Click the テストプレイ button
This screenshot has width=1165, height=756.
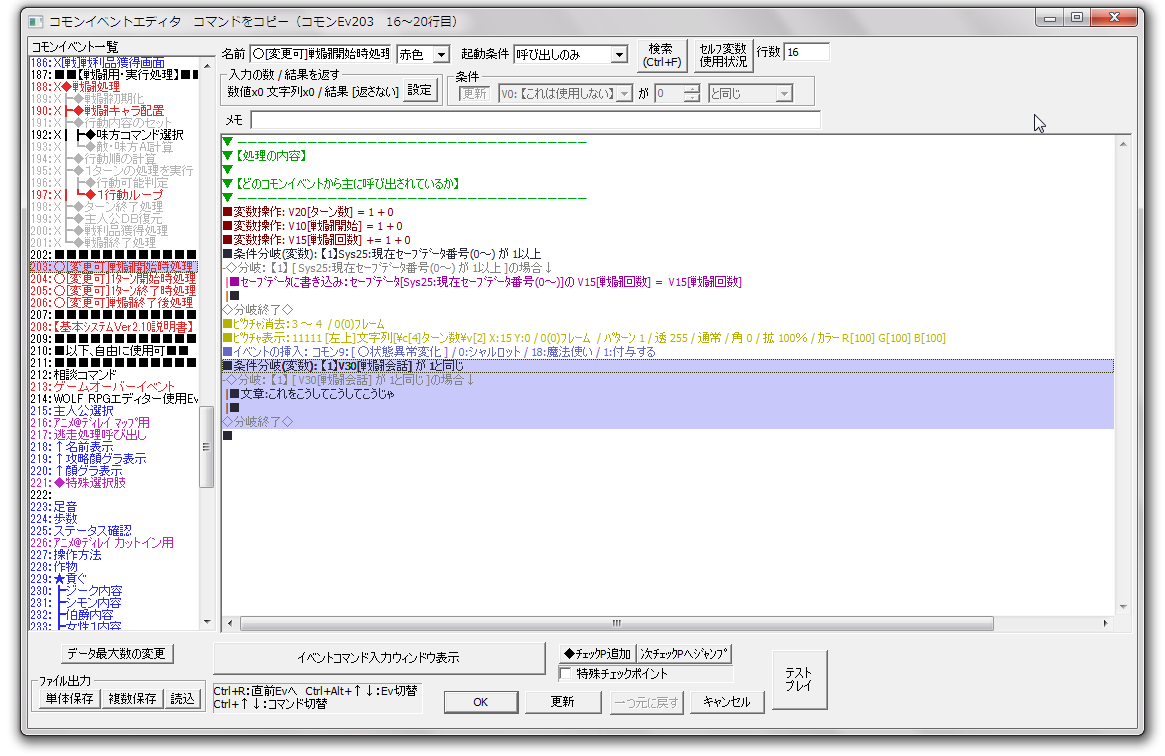click(x=799, y=680)
